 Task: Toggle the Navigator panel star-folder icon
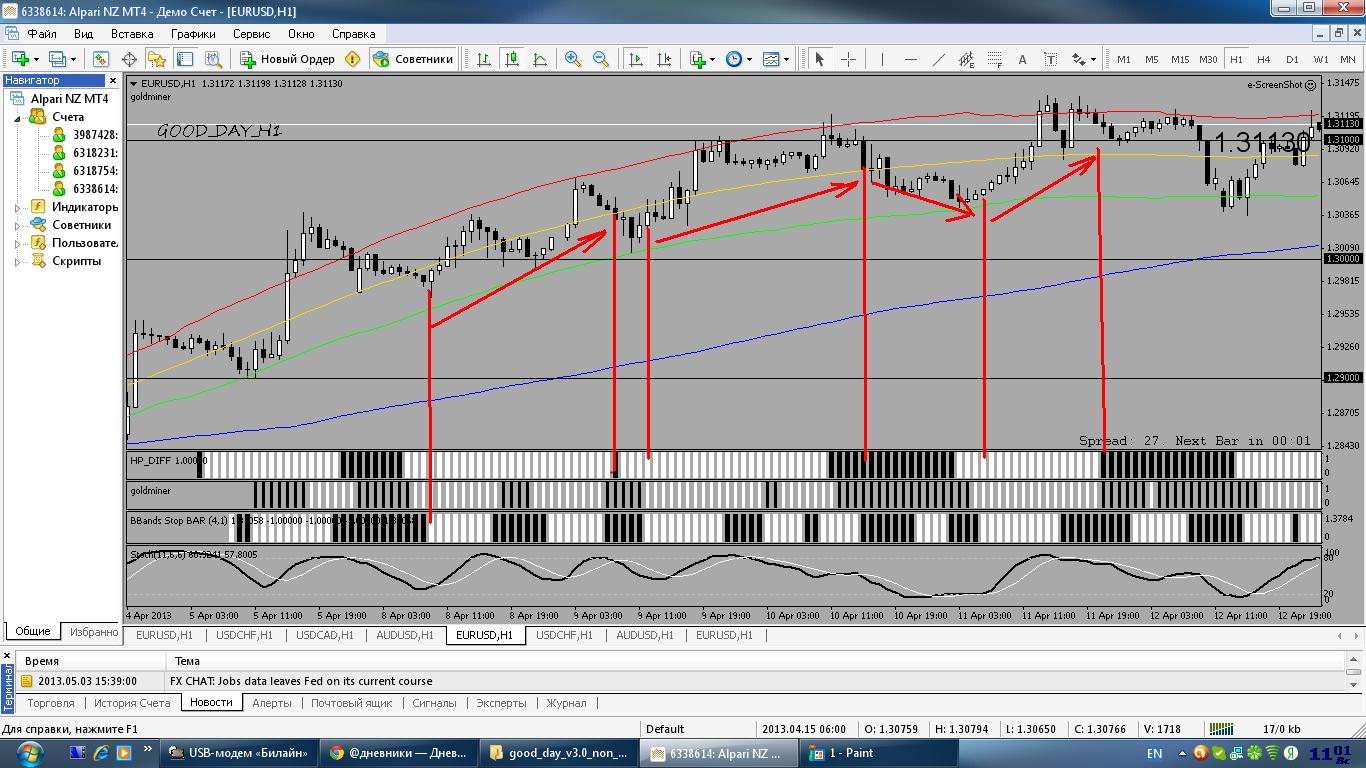(157, 59)
